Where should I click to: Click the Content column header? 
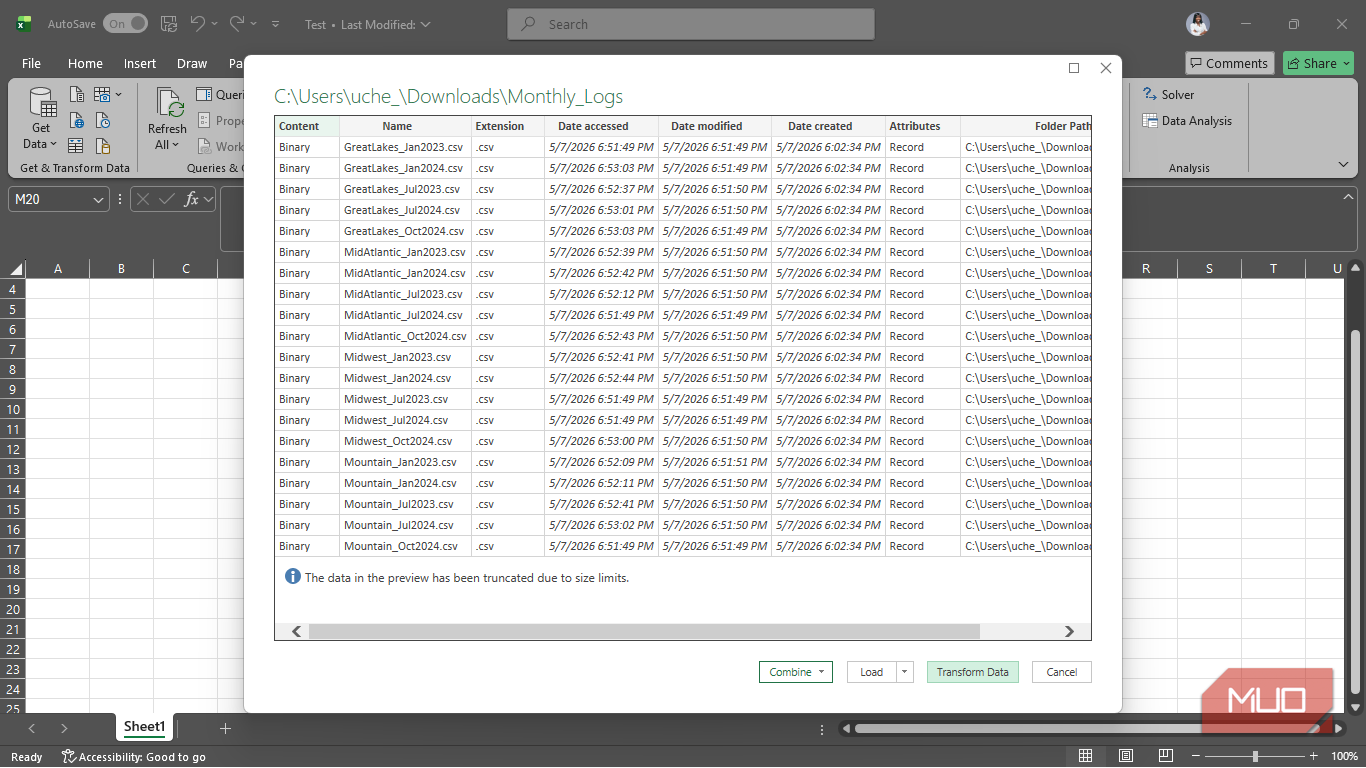(x=307, y=126)
